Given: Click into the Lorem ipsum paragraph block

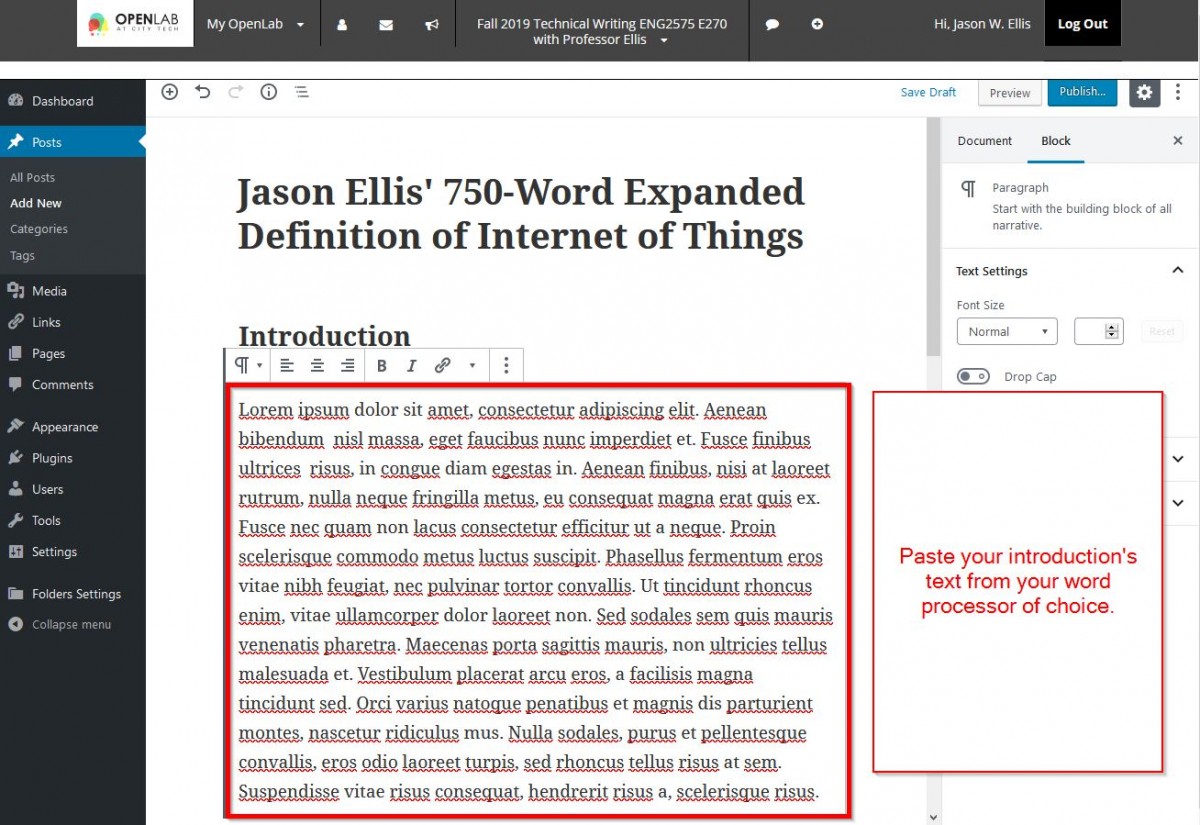Looking at the screenshot, I should pyautogui.click(x=535, y=600).
